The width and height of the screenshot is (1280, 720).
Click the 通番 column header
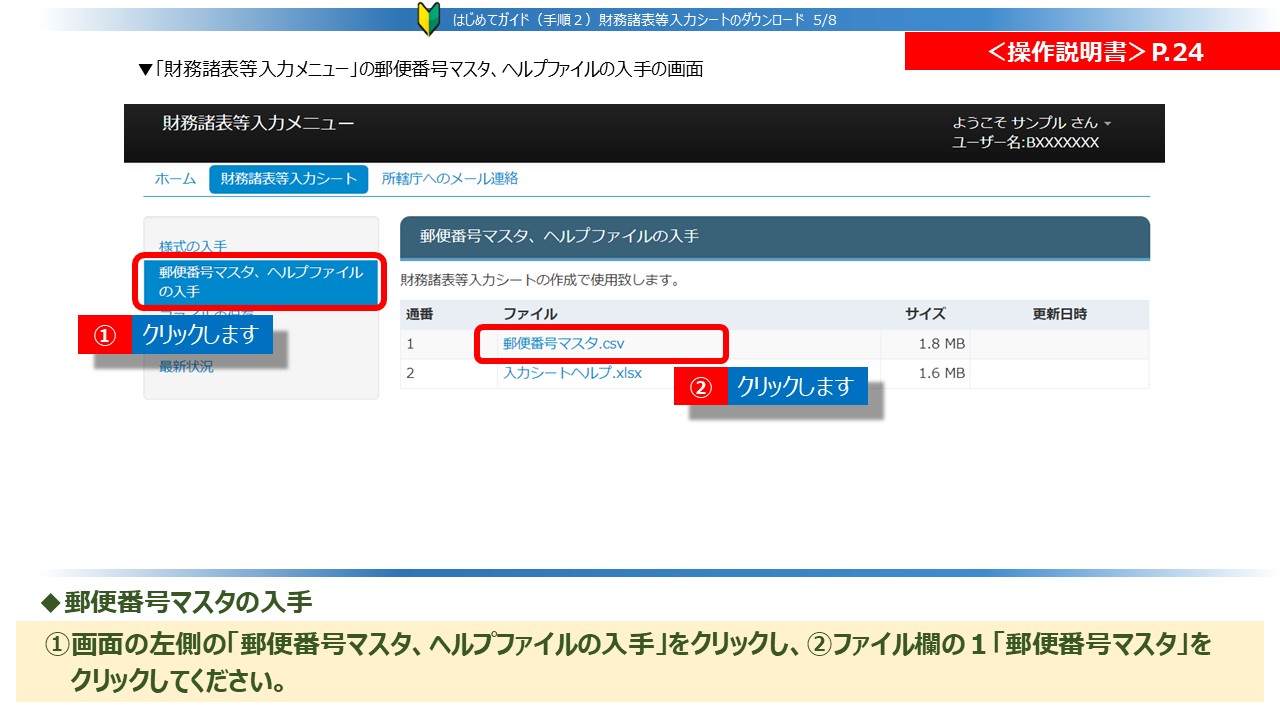click(x=420, y=314)
